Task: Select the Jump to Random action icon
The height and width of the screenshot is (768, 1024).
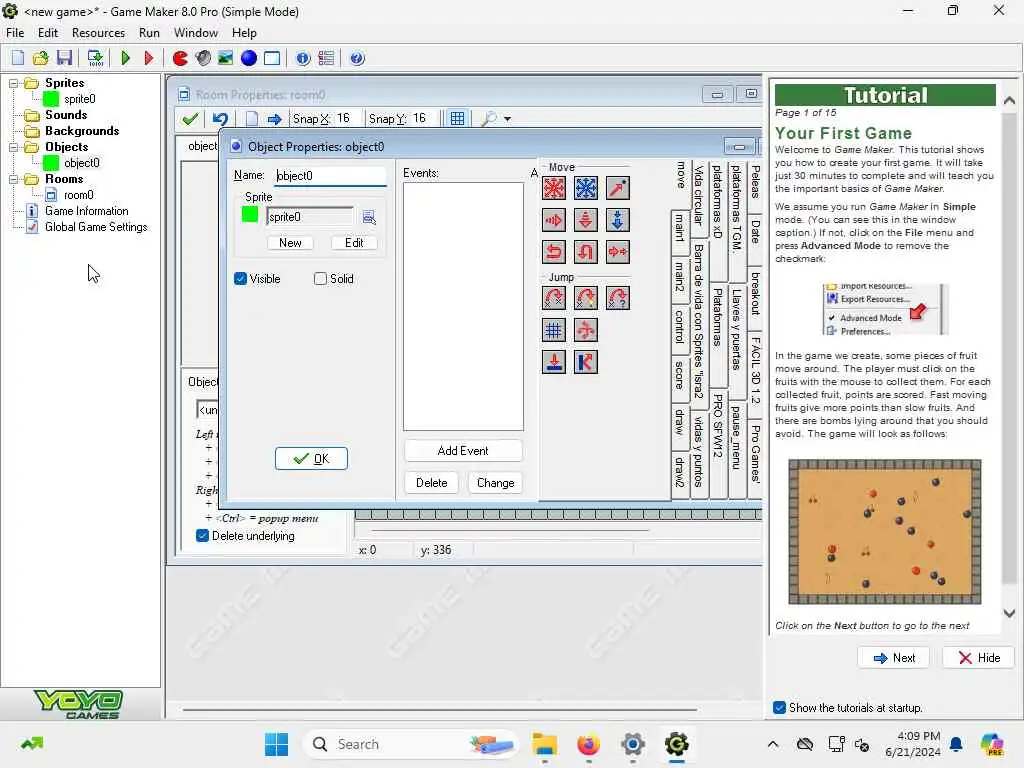Action: (x=618, y=298)
